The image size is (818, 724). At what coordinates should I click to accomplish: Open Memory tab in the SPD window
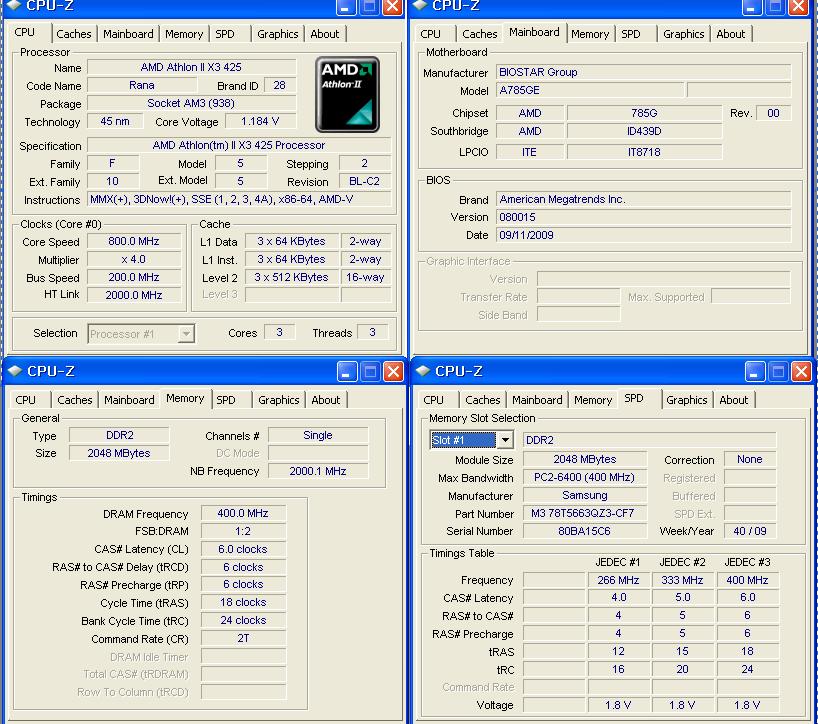[x=593, y=400]
